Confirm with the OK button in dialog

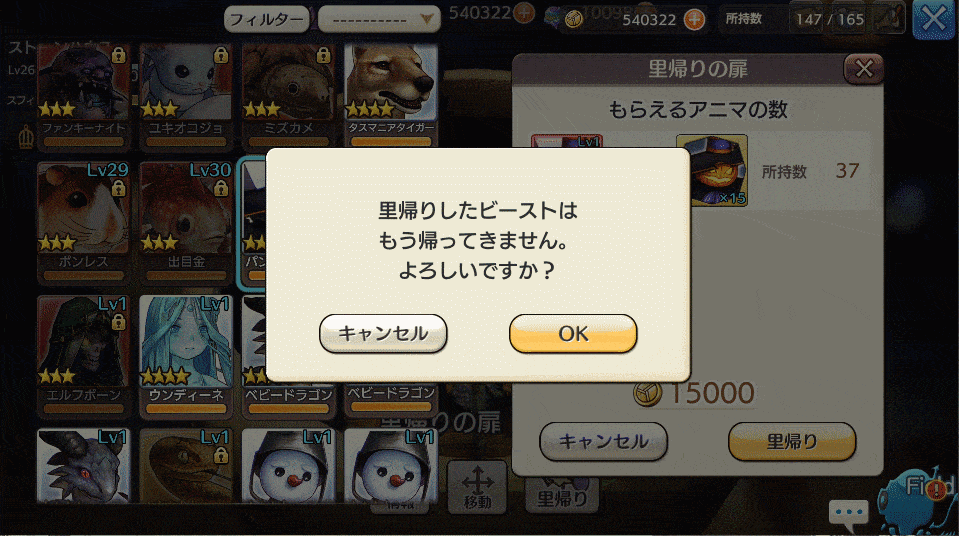[573, 333]
